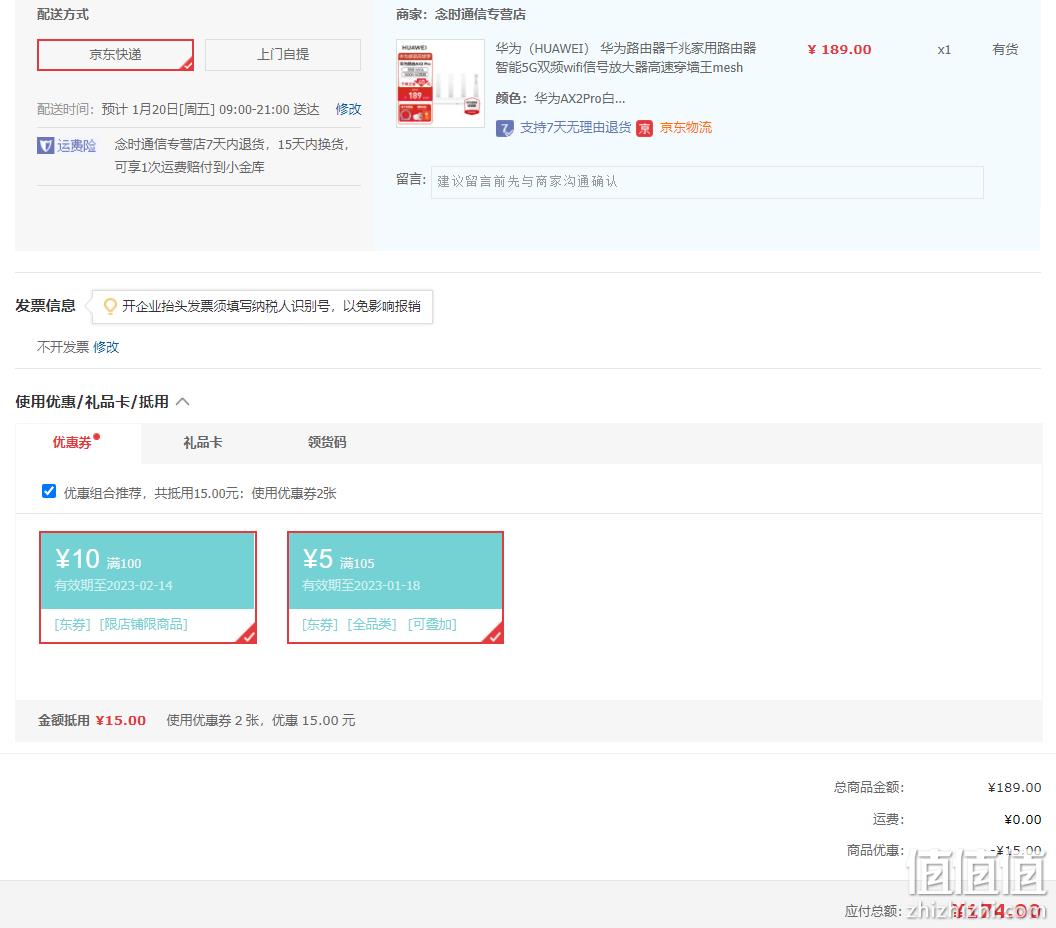The height and width of the screenshot is (928, 1056).
Task: Click the 运费险 shield icon
Action: click(x=45, y=145)
